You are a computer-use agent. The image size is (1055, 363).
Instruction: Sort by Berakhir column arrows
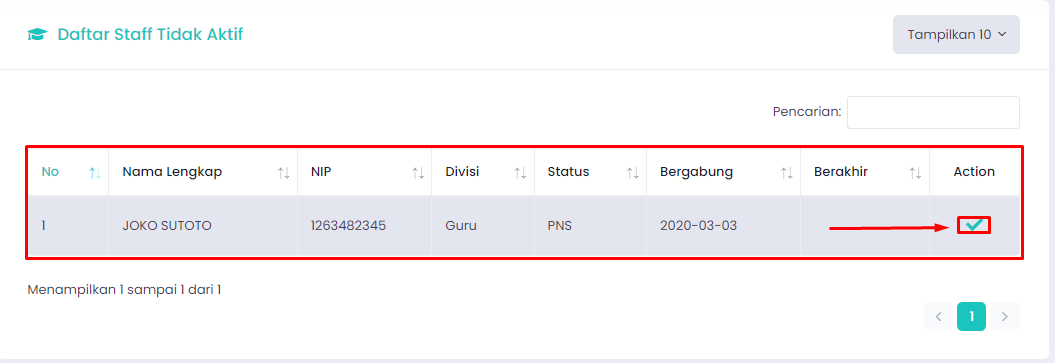[915, 173]
